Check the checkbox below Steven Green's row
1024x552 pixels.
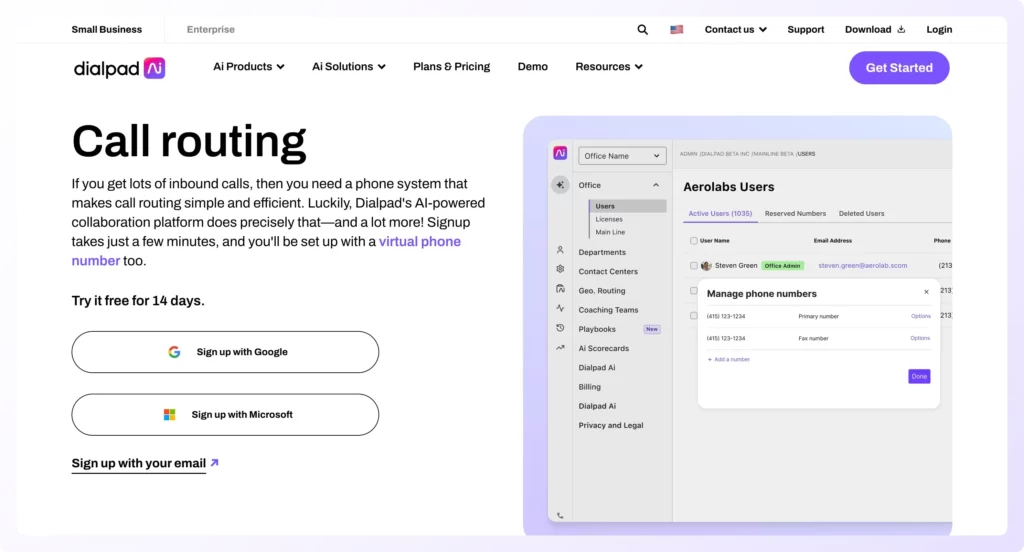click(x=694, y=291)
